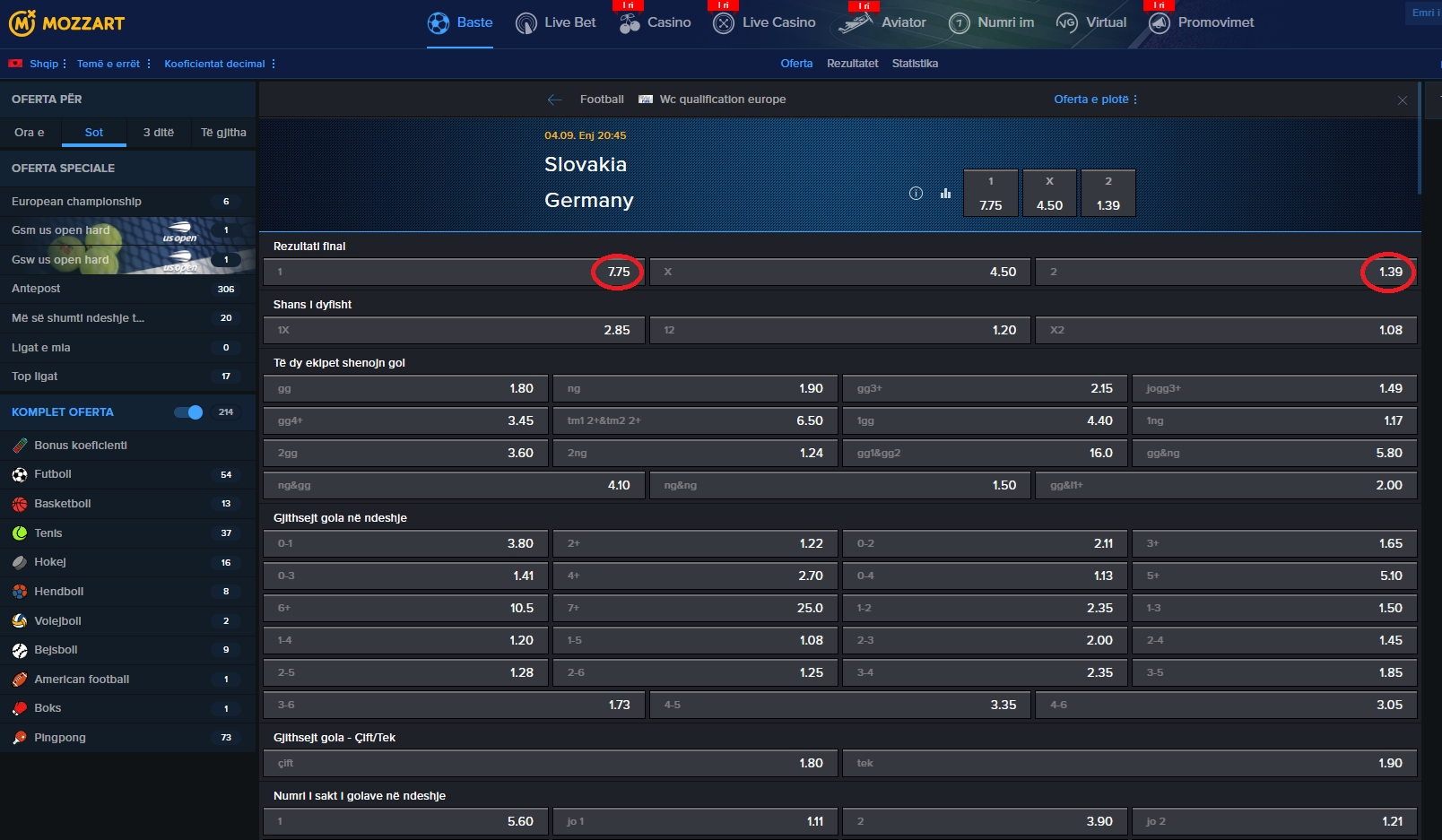Bet tek odd goals 1.90

(1130, 763)
